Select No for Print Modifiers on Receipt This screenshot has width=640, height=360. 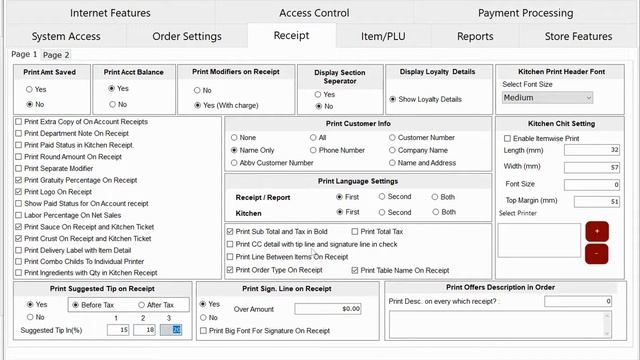pos(197,90)
